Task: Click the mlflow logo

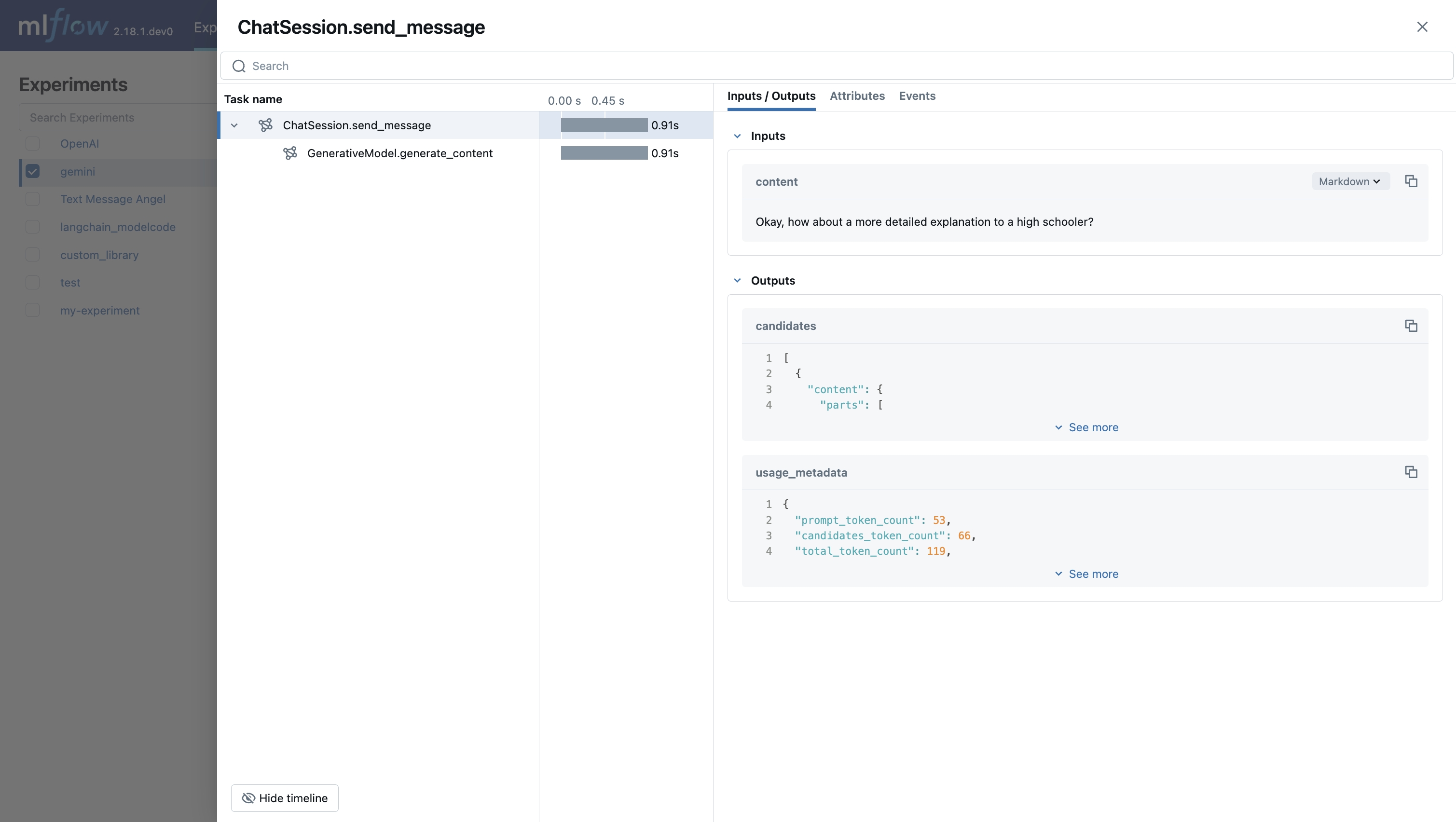Action: (62, 25)
